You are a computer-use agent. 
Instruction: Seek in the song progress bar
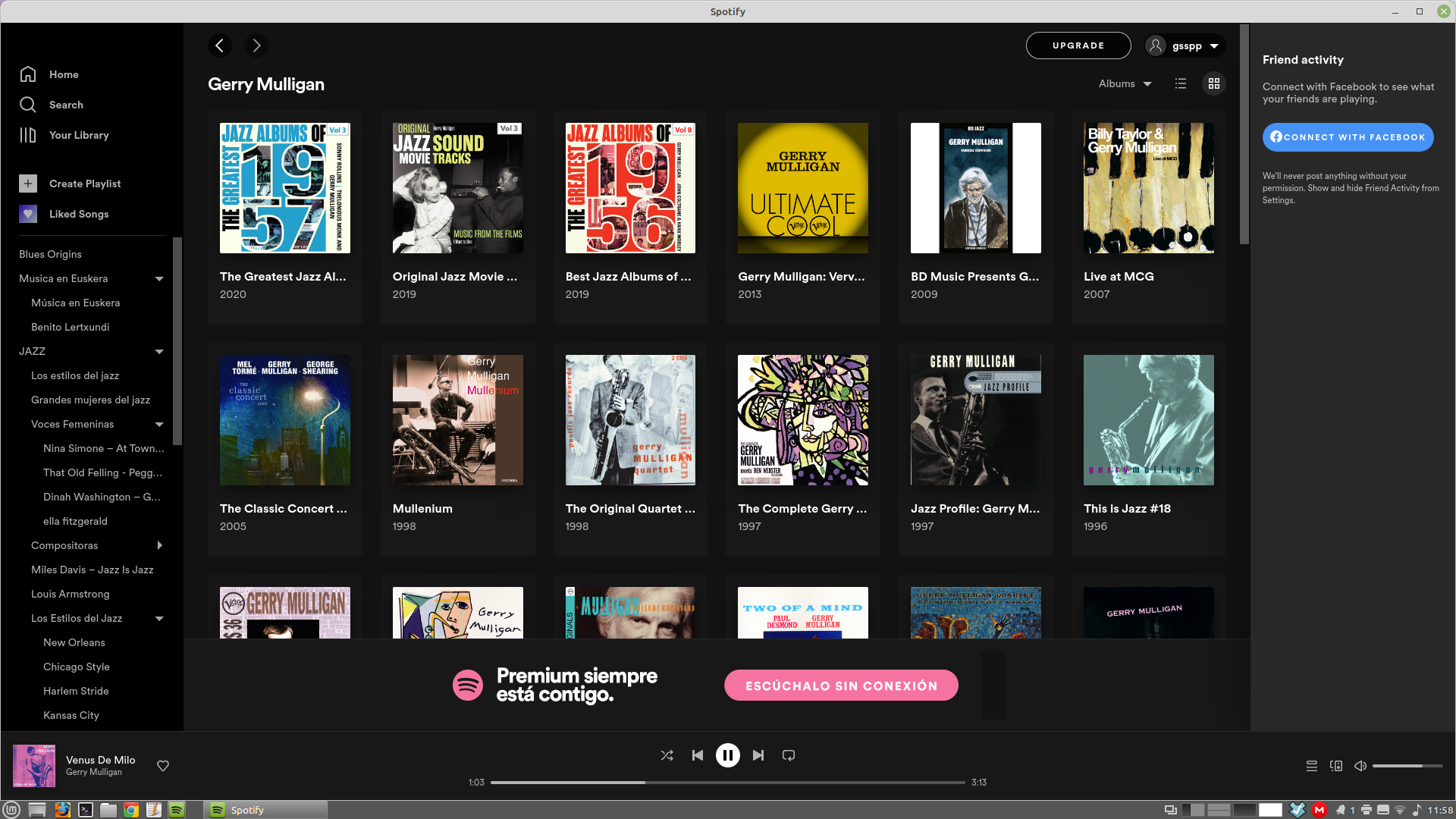(x=727, y=783)
